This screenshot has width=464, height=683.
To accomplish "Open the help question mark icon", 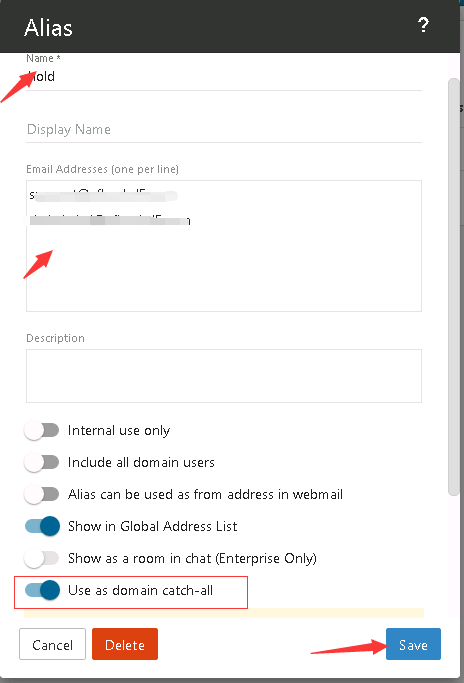I will tap(423, 25).
